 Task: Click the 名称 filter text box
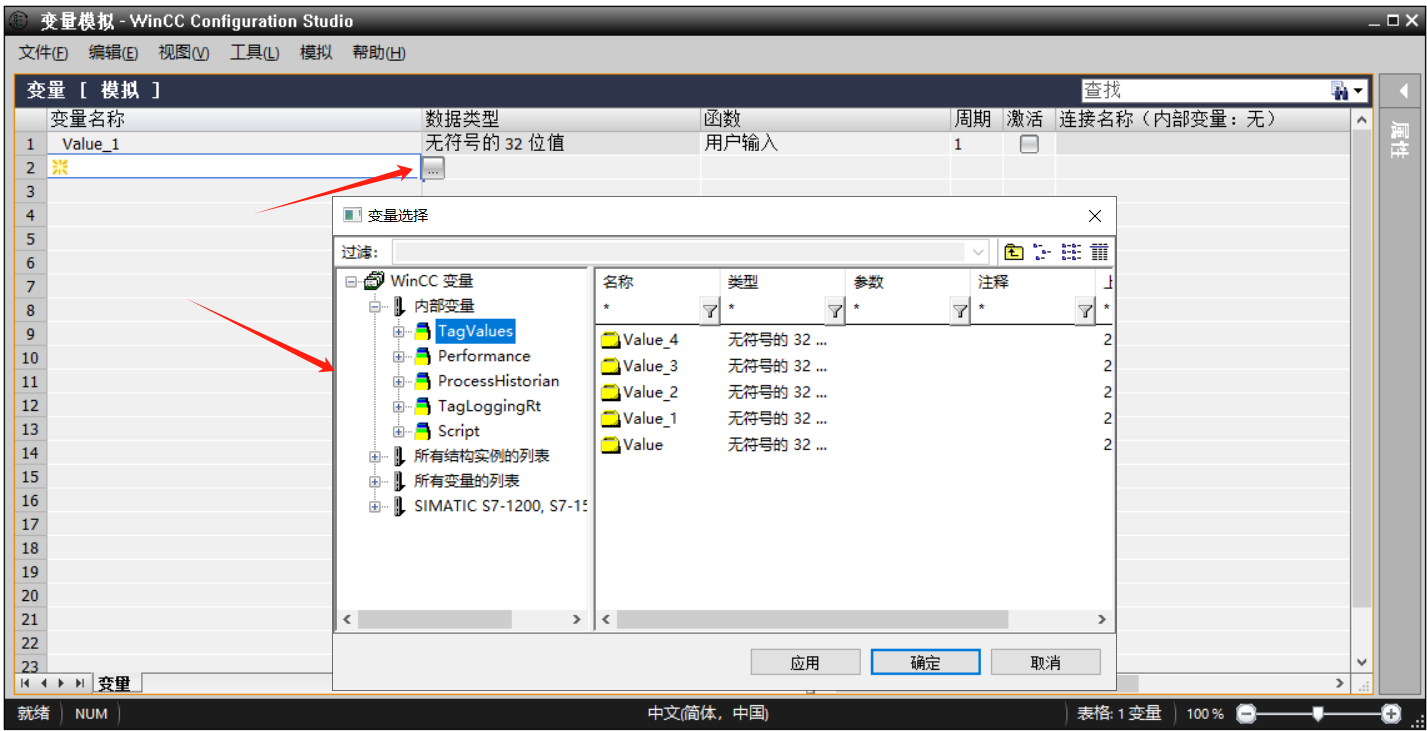coord(648,311)
